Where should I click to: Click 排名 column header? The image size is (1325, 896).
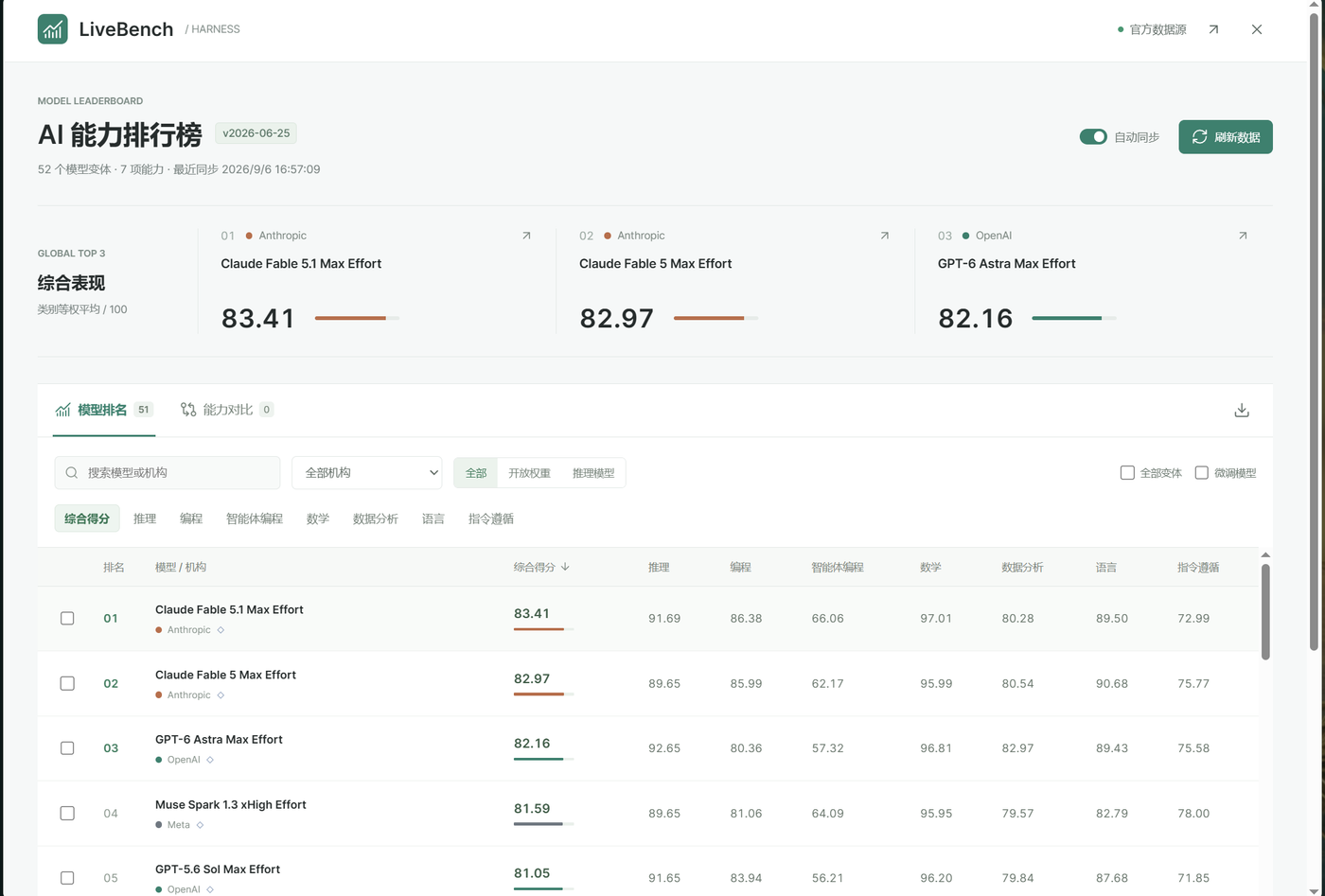[114, 568]
